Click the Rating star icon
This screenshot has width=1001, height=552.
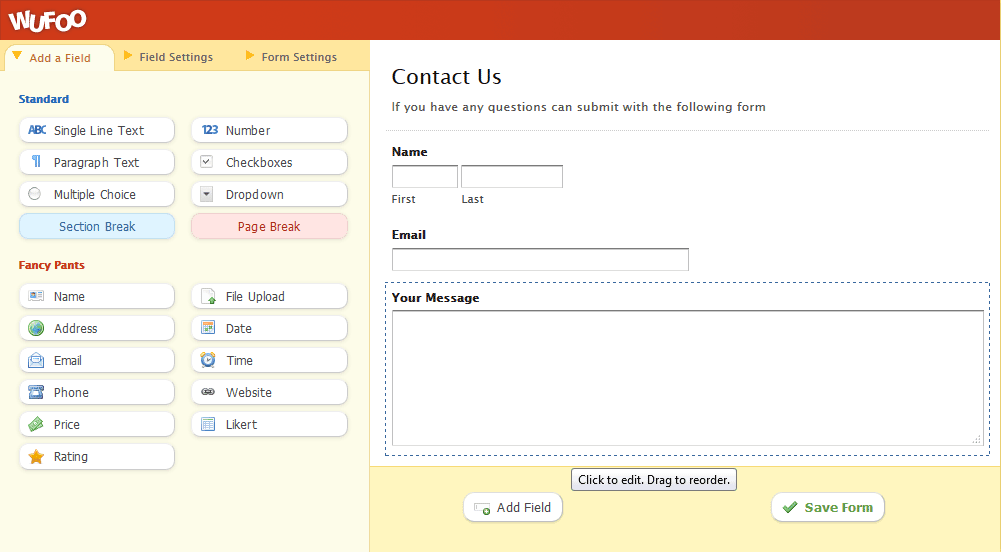pyautogui.click(x=36, y=456)
